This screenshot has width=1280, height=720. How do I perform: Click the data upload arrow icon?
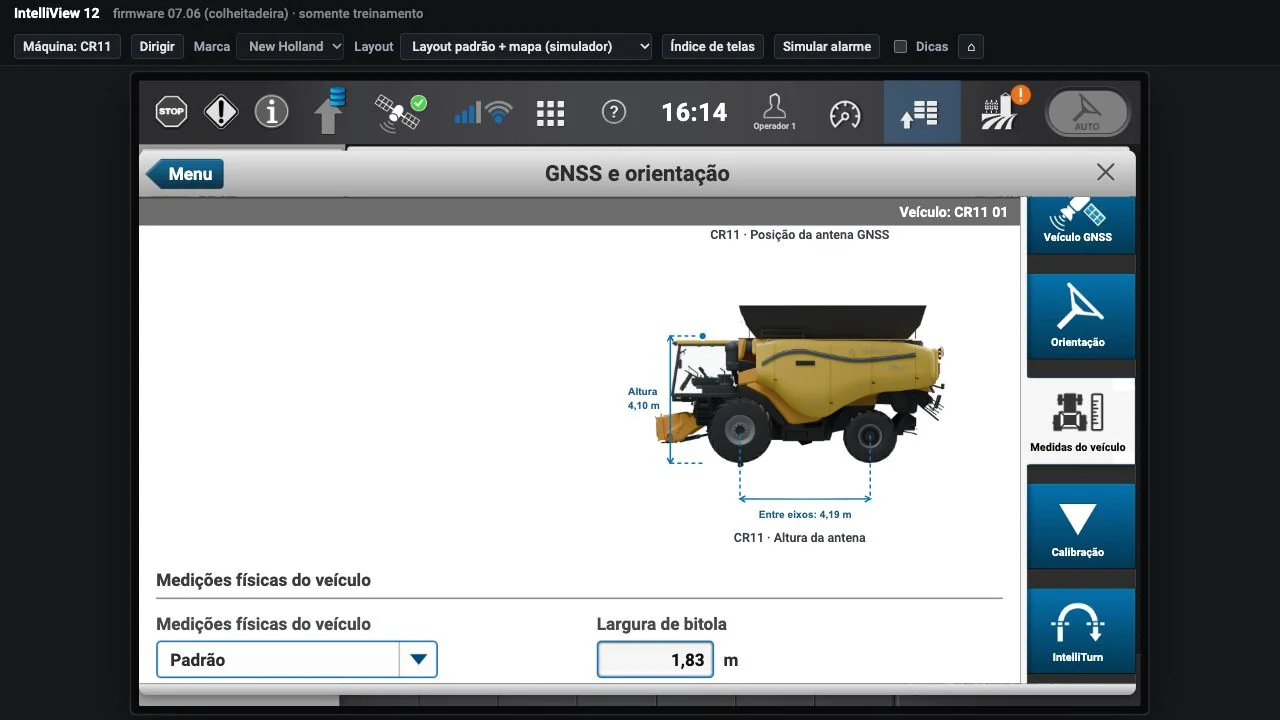[329, 111]
